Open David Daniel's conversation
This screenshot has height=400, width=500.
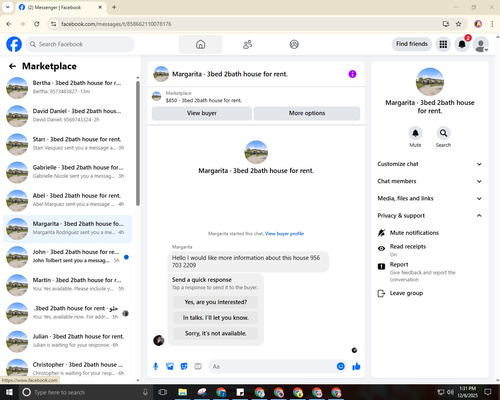coord(68,116)
